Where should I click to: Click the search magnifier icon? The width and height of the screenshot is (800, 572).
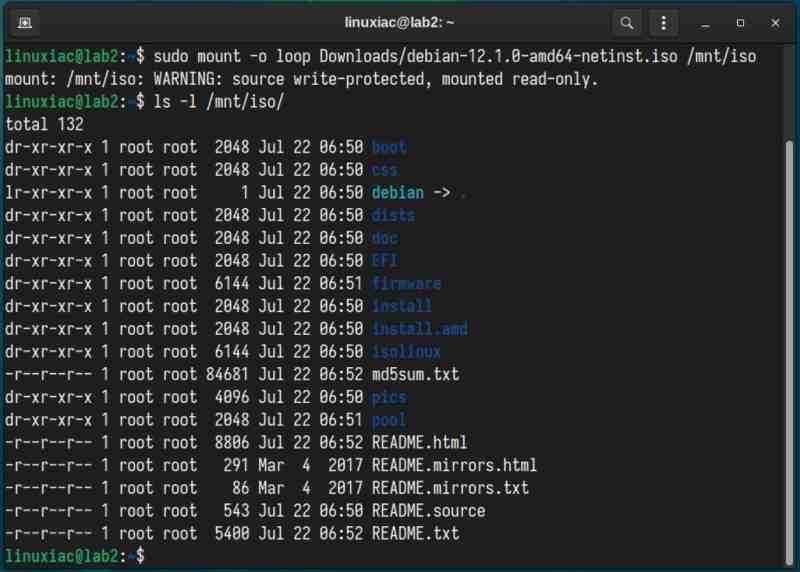(626, 22)
